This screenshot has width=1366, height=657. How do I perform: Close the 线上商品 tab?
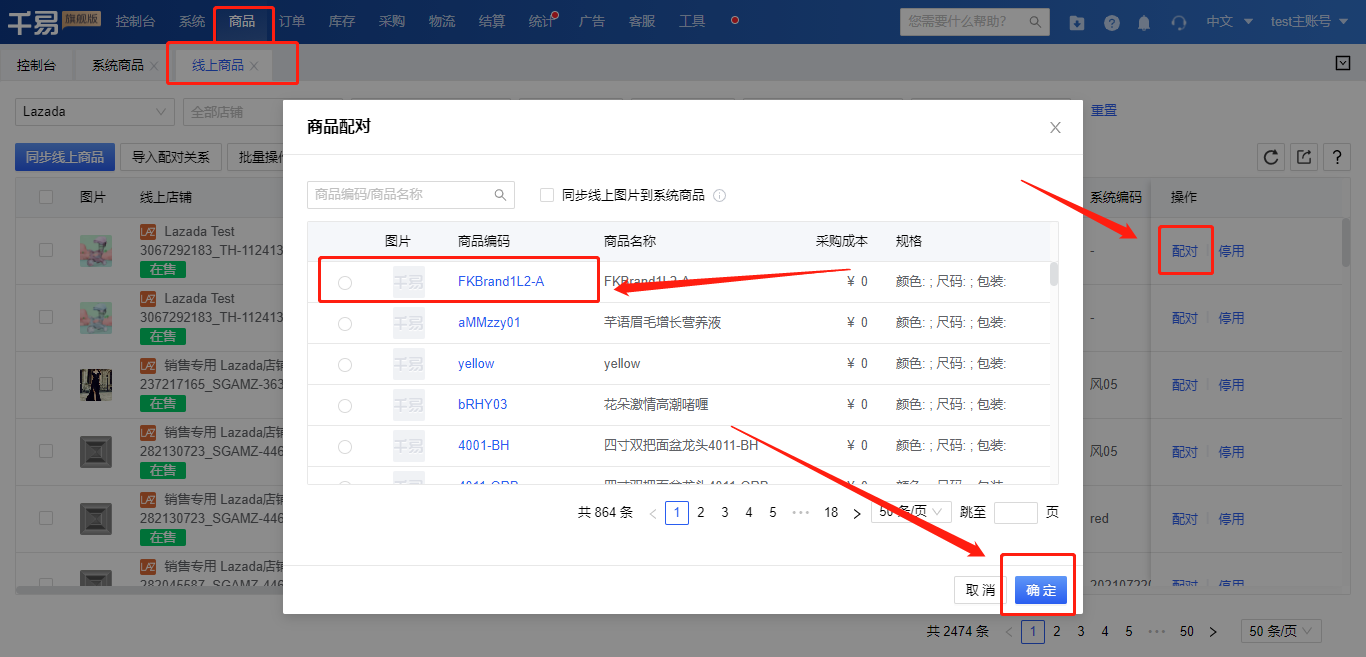pos(254,66)
